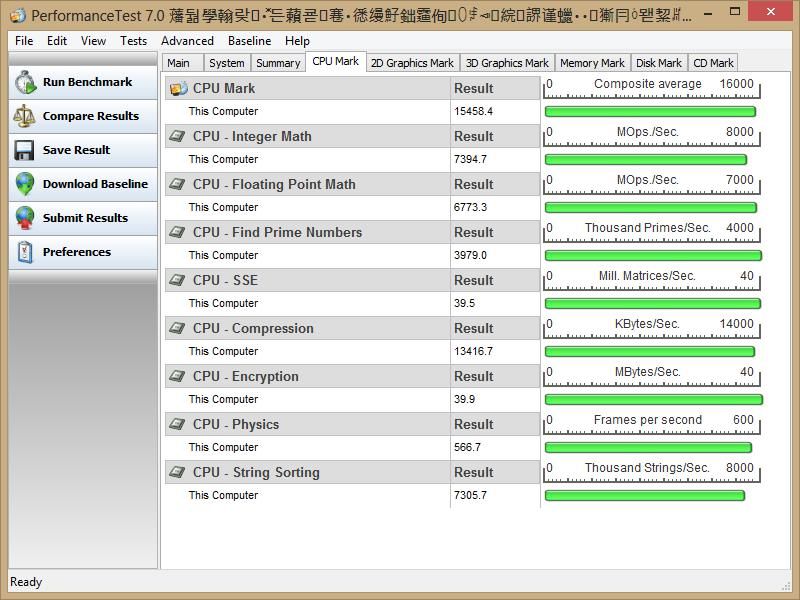Viewport: 800px width, 600px height.
Task: Click the Preferences clipboard icon
Action: click(24, 252)
